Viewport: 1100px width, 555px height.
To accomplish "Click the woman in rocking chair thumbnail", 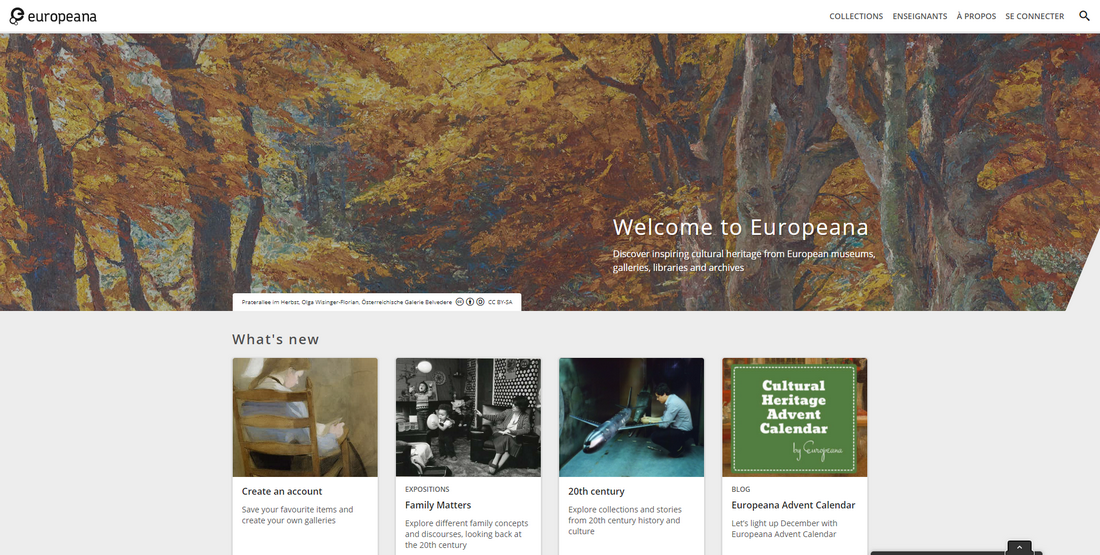I will pos(305,417).
